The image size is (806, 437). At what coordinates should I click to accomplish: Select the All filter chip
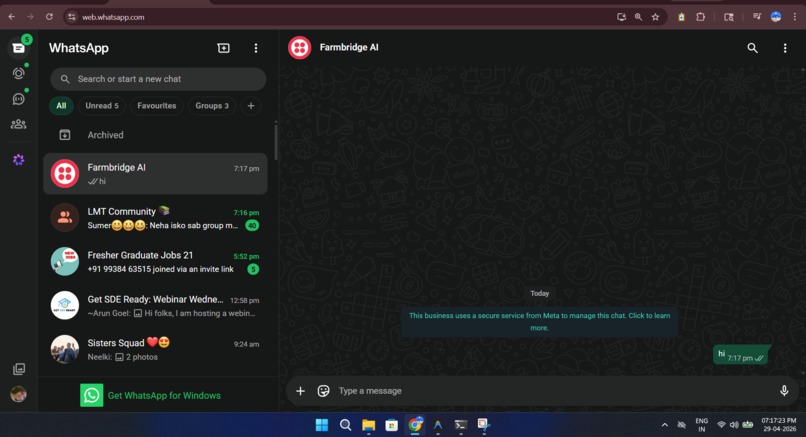(61, 106)
